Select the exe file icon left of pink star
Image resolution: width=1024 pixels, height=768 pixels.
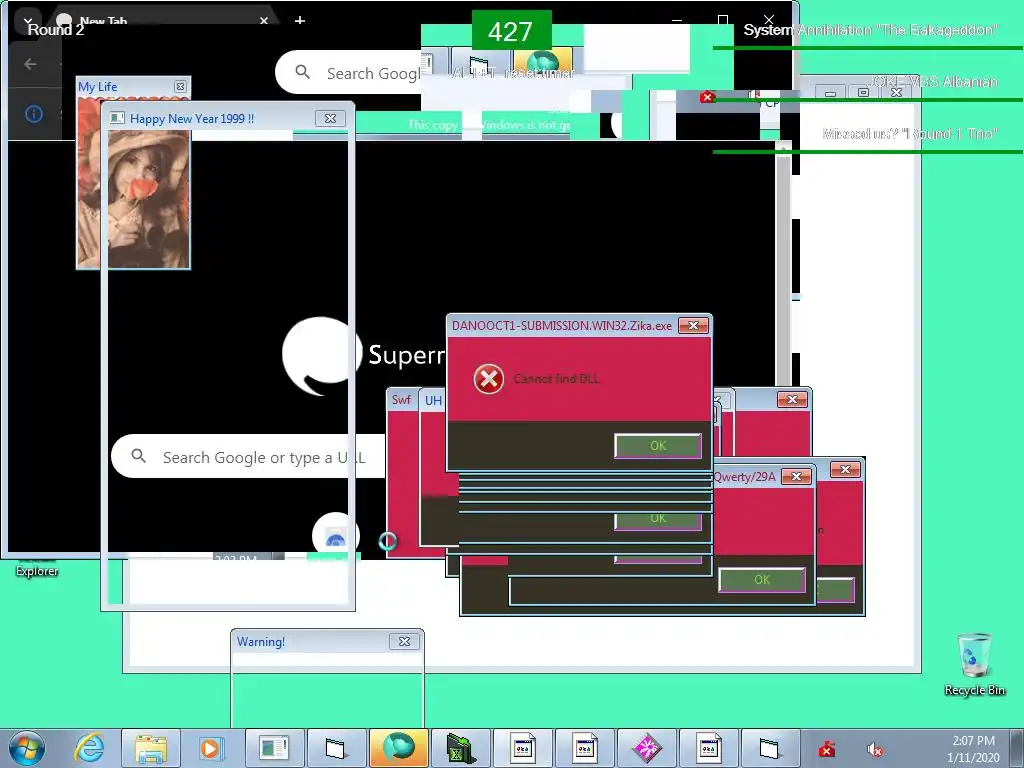pyautogui.click(x=584, y=748)
